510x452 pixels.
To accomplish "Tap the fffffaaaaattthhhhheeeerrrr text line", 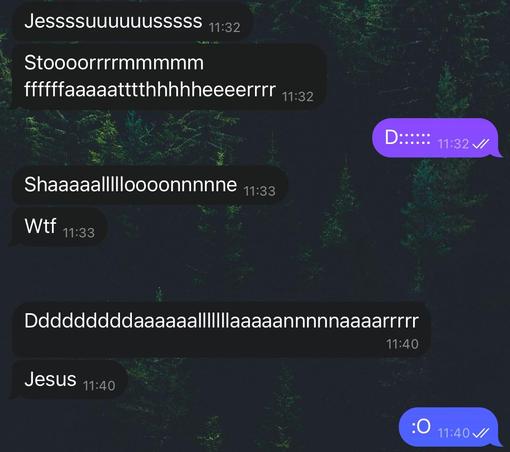I will pyautogui.click(x=150, y=90).
